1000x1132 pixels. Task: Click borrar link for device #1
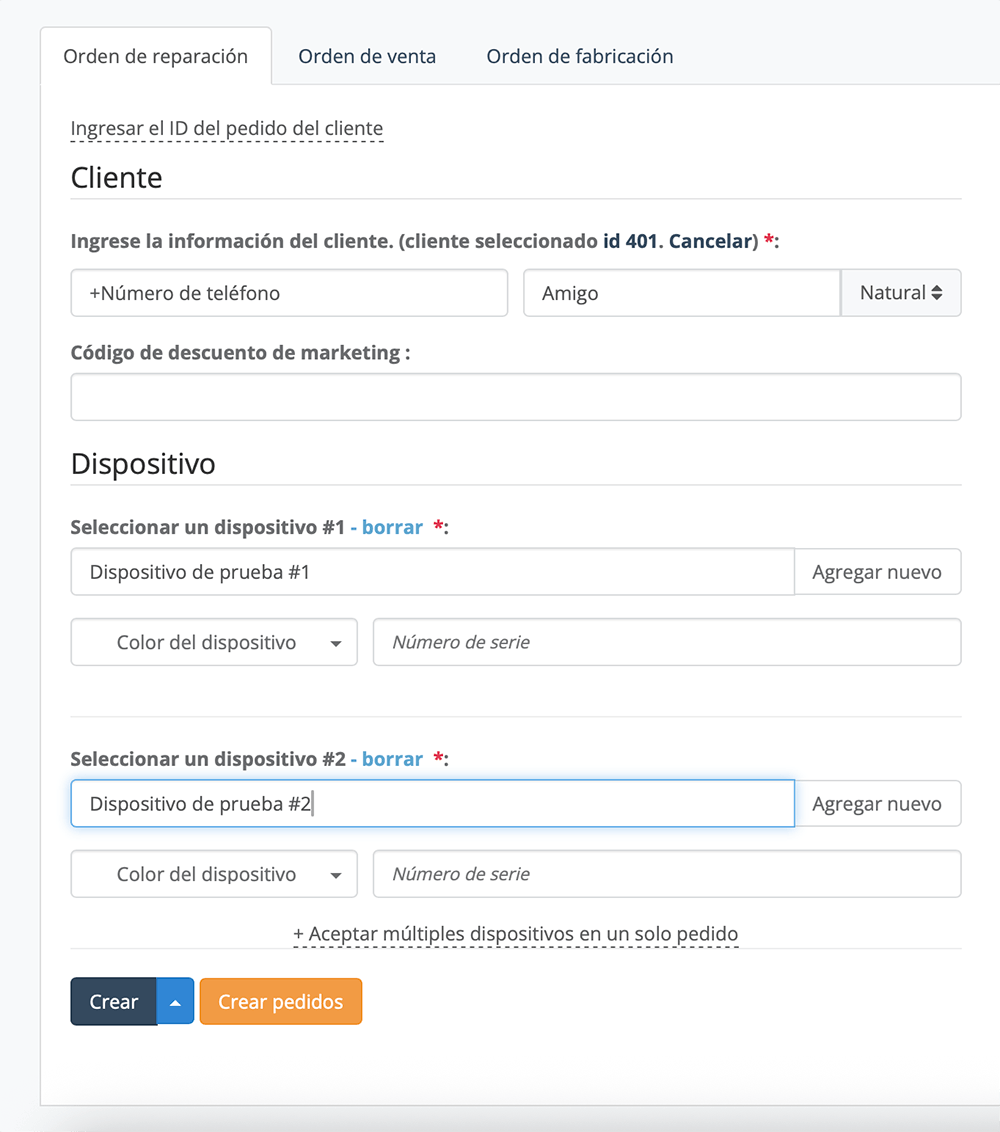[392, 527]
